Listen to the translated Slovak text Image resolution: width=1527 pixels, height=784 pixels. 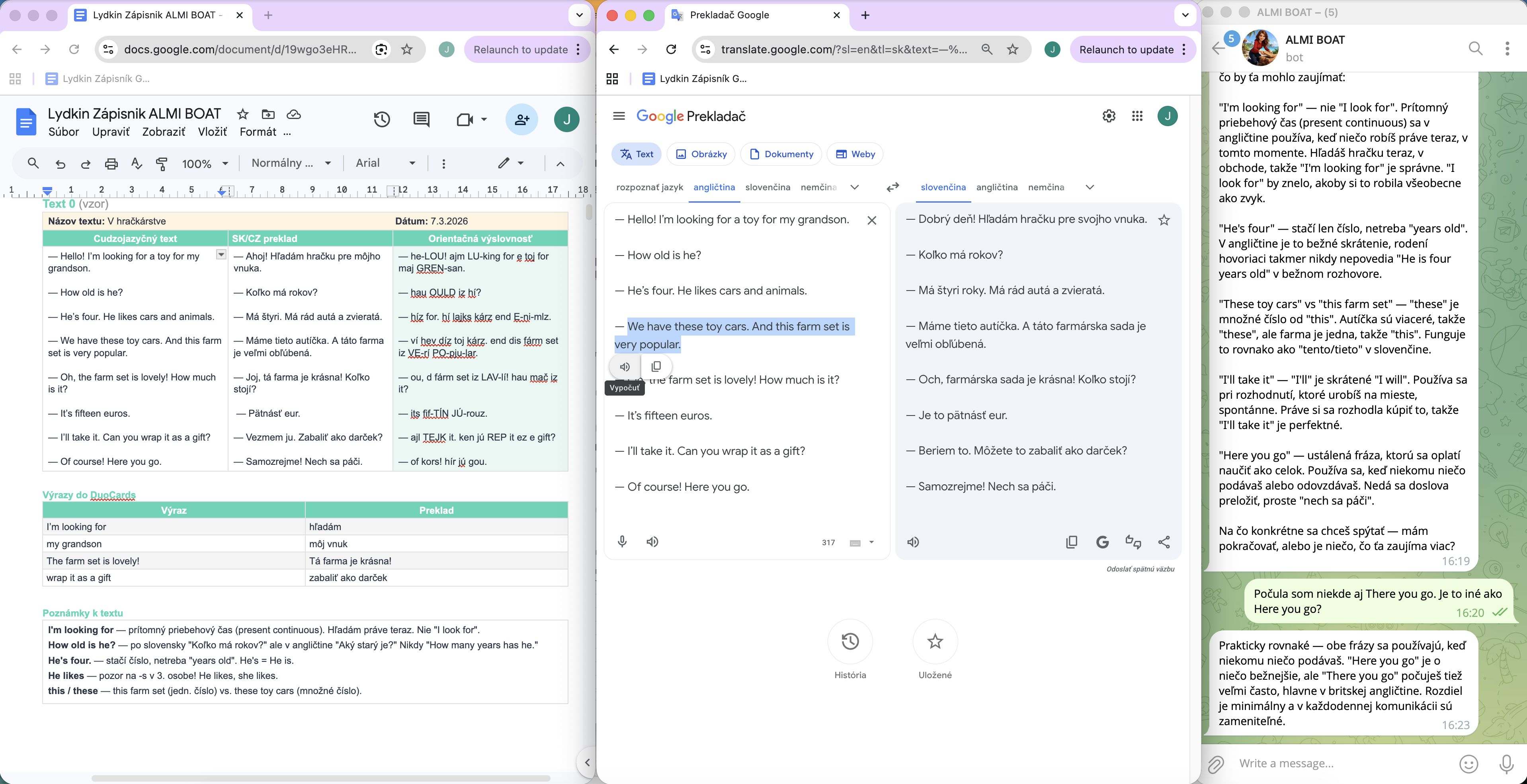click(x=913, y=542)
